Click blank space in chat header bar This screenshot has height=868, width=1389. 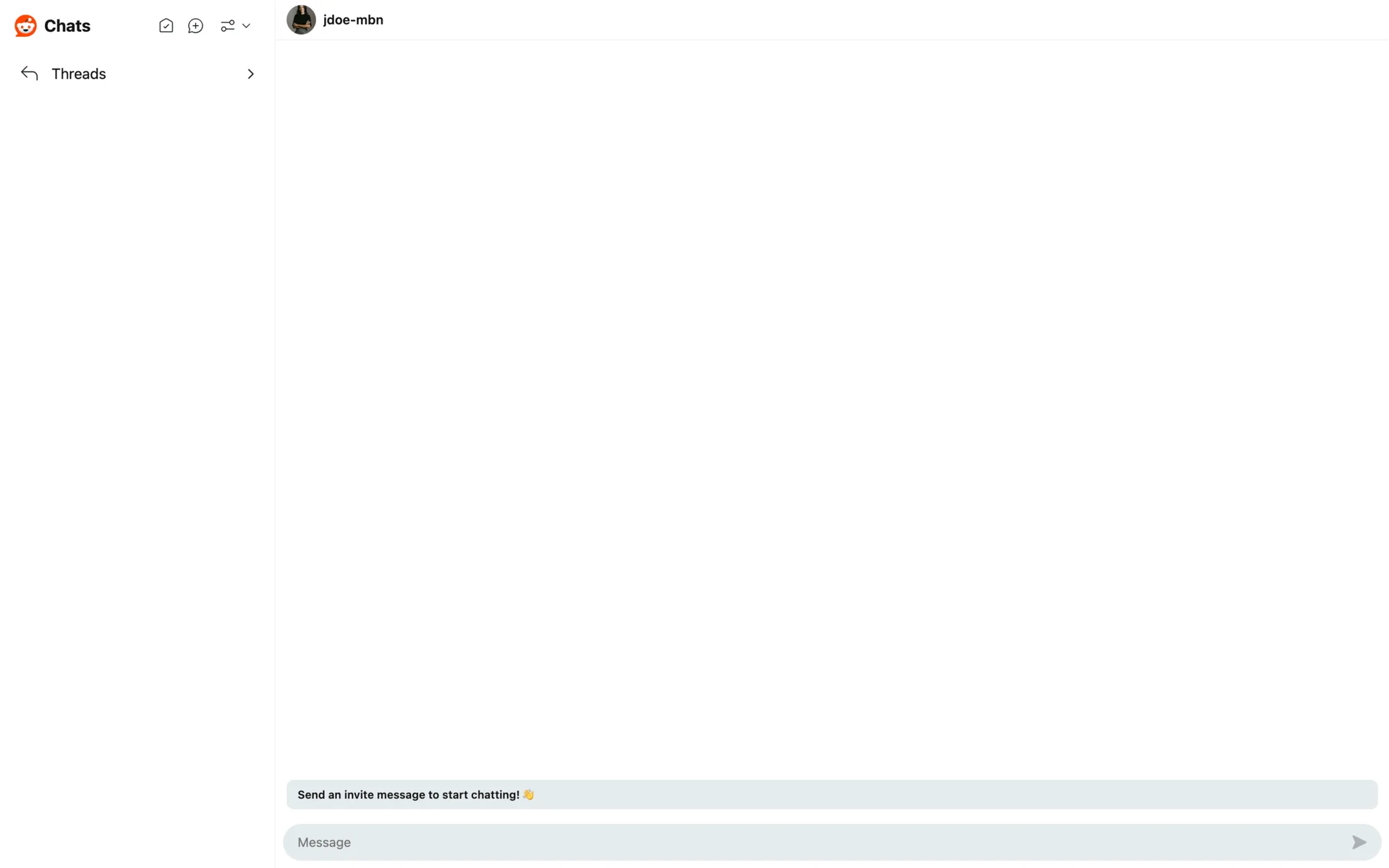click(868, 20)
